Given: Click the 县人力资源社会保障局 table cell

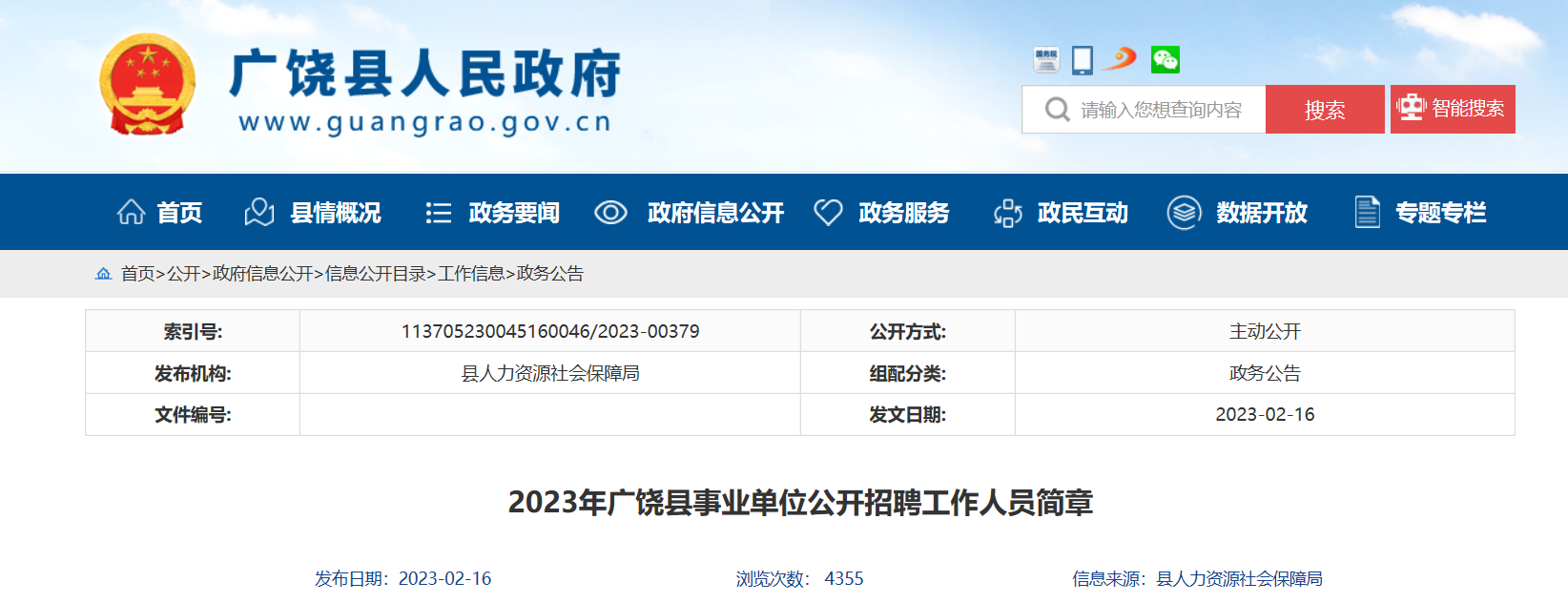Looking at the screenshot, I should [x=550, y=373].
